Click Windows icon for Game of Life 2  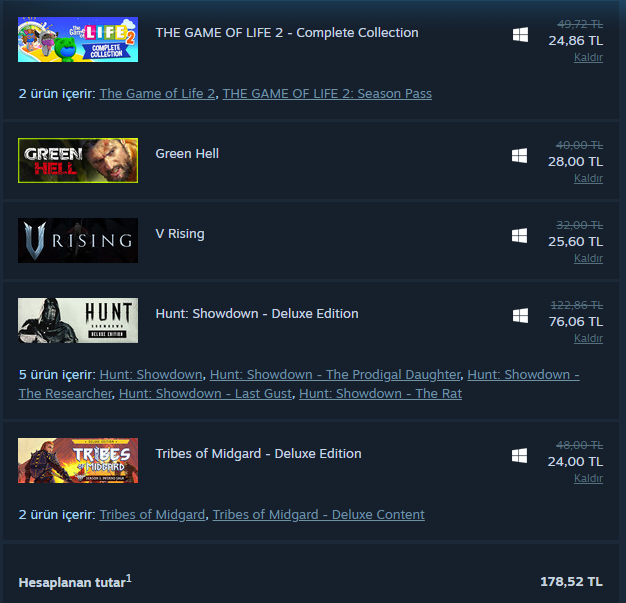click(x=520, y=35)
